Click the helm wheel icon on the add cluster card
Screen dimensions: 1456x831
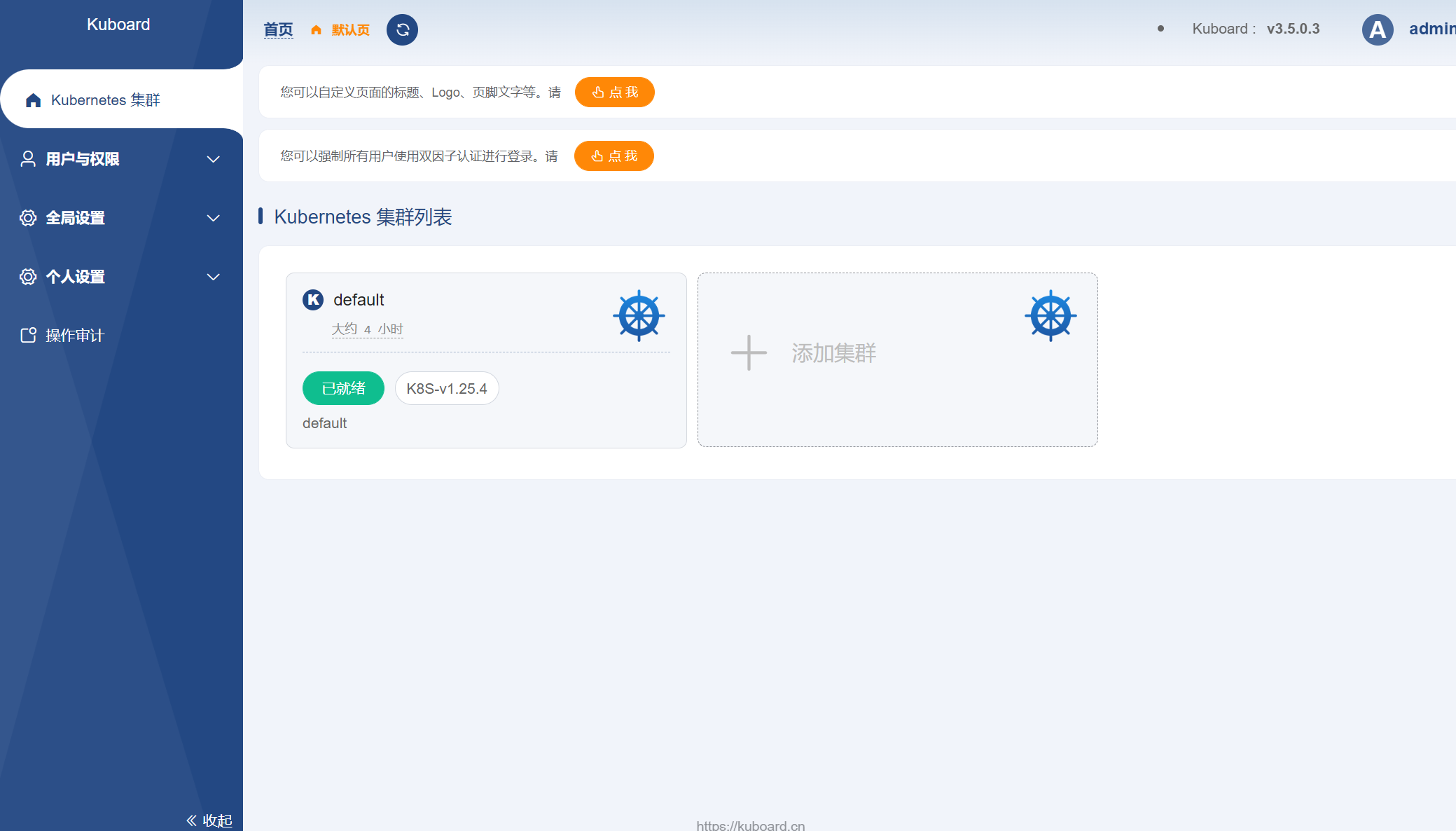click(1050, 316)
